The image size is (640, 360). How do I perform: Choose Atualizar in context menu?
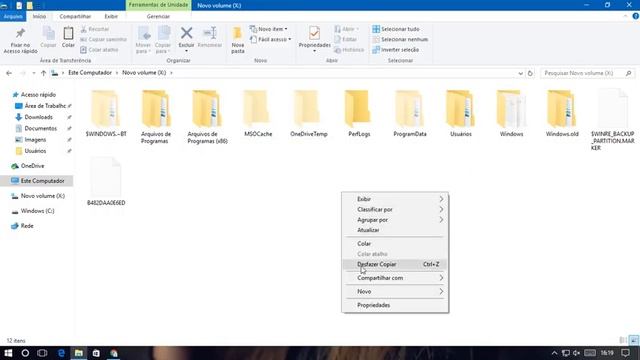coord(395,230)
